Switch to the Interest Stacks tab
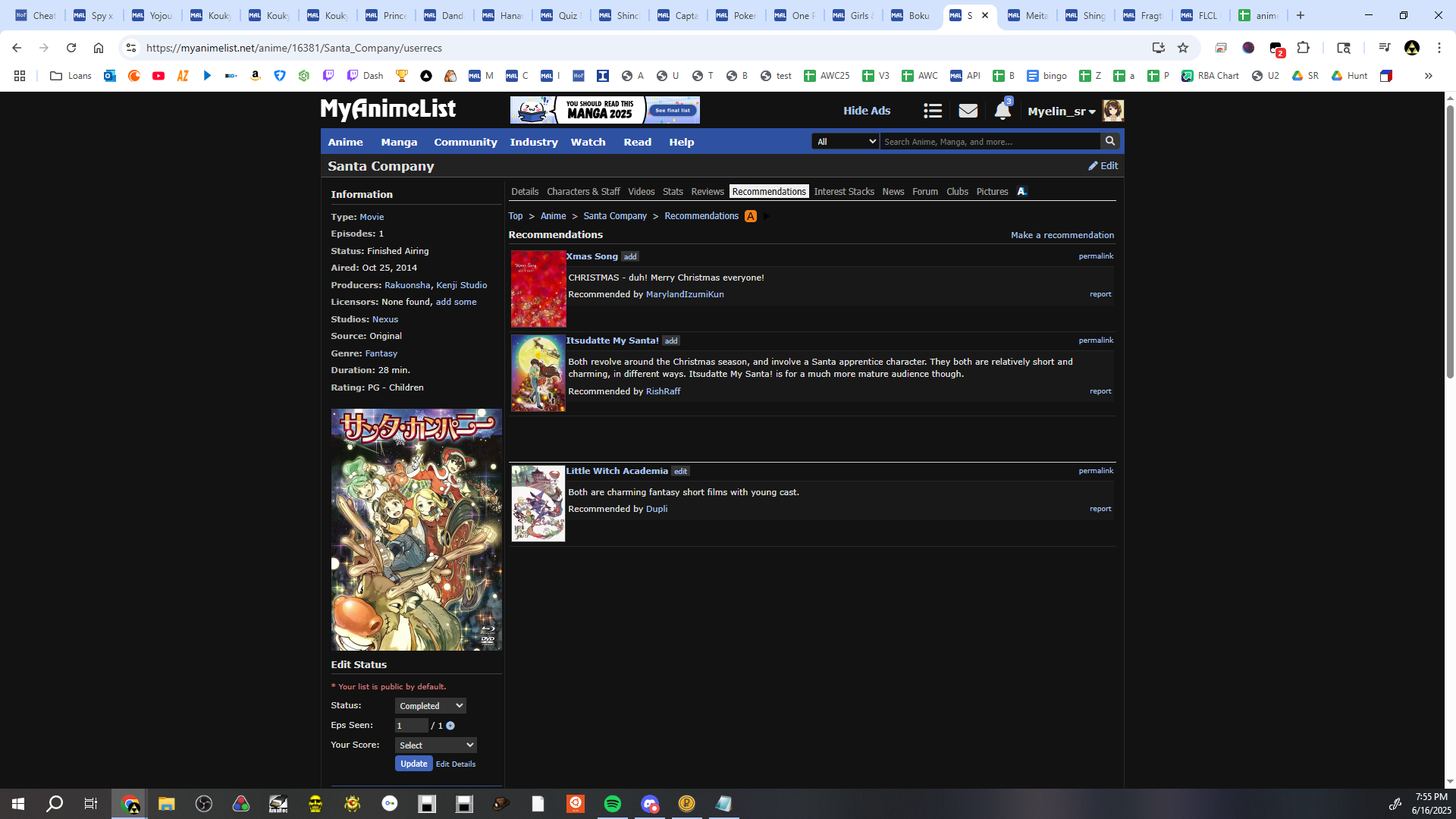1456x819 pixels. coord(843,192)
